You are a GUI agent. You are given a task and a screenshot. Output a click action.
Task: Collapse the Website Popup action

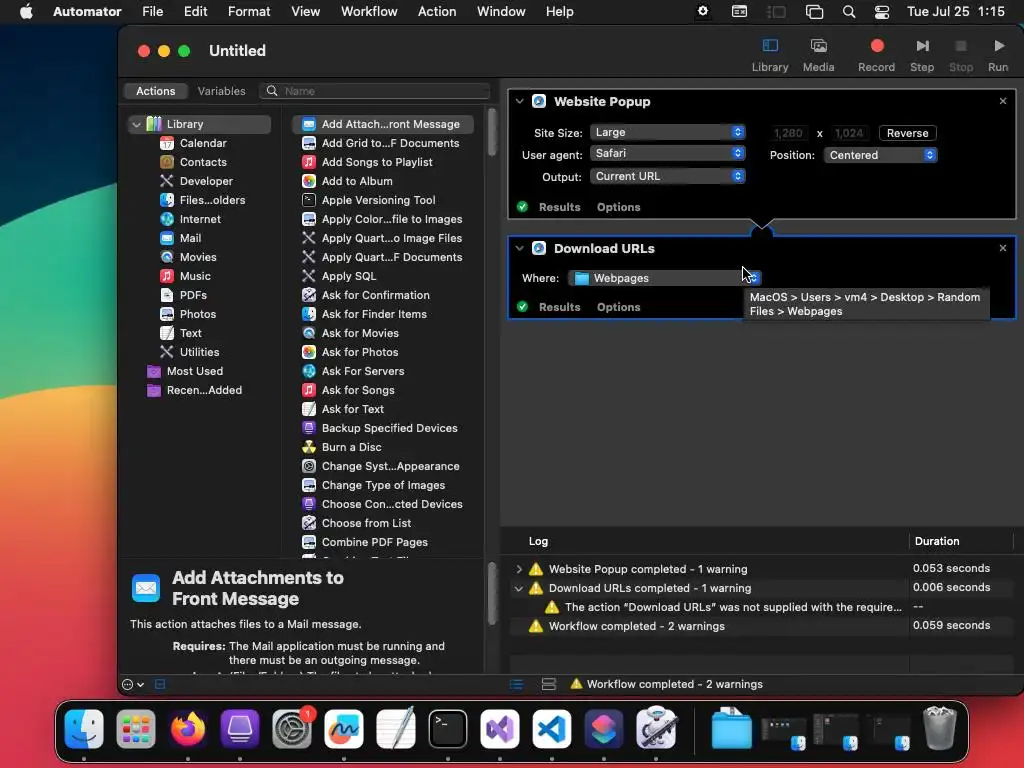tap(519, 101)
